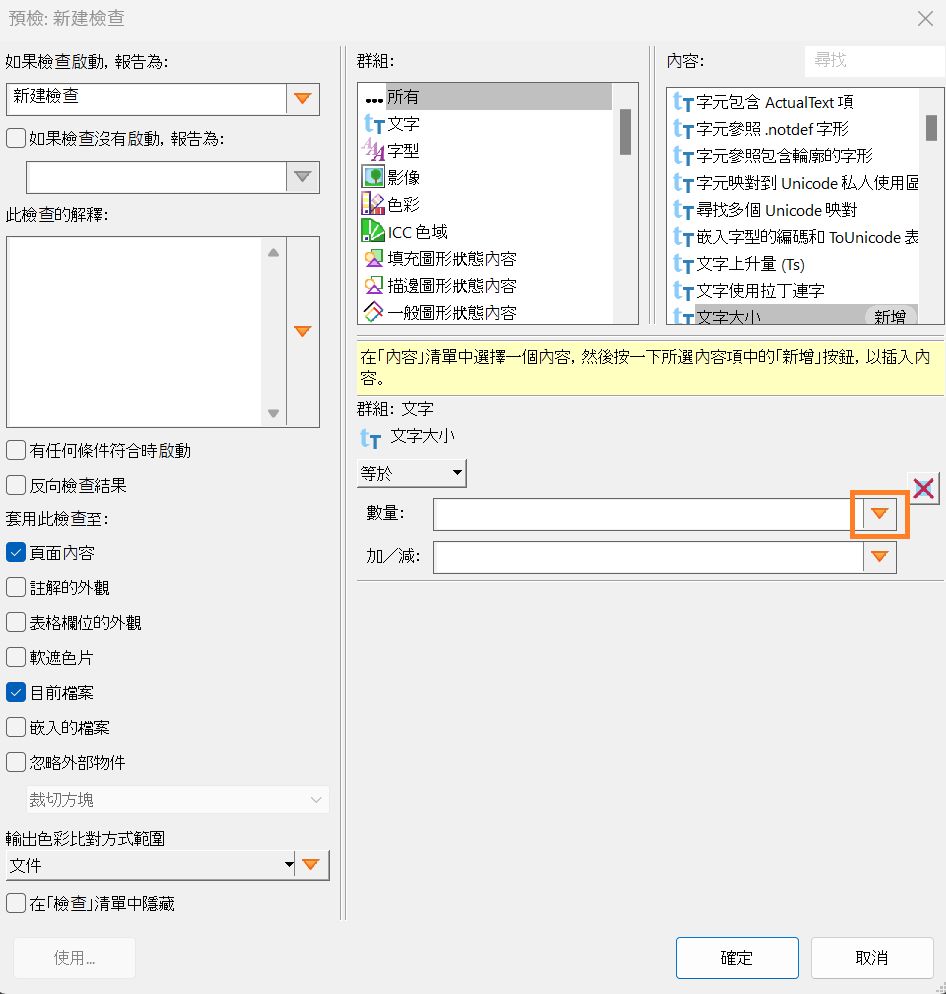This screenshot has height=994, width=946.
Task: Enable the 軟遮色片 checkbox
Action: (x=15, y=657)
